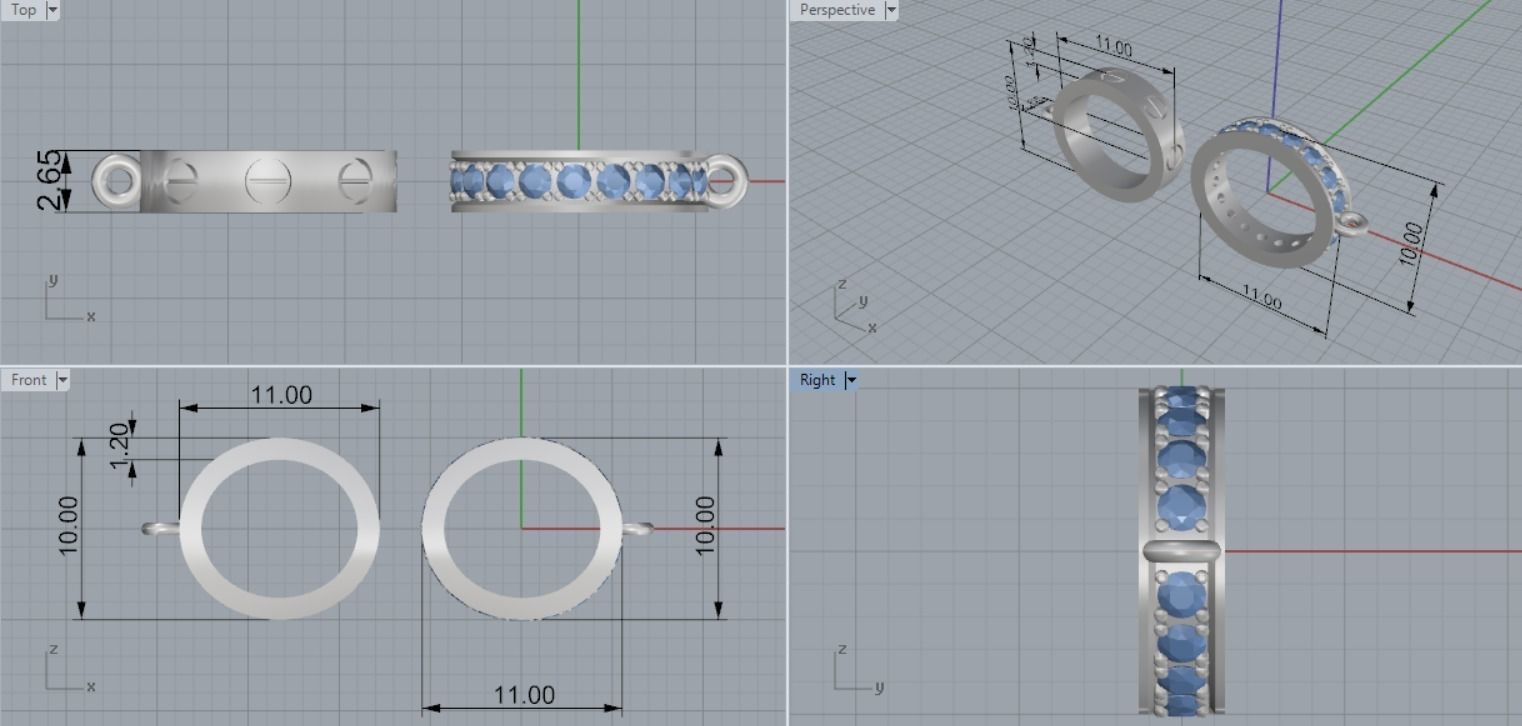Select the 11.00 dimension below right ring in Front view

tap(524, 694)
